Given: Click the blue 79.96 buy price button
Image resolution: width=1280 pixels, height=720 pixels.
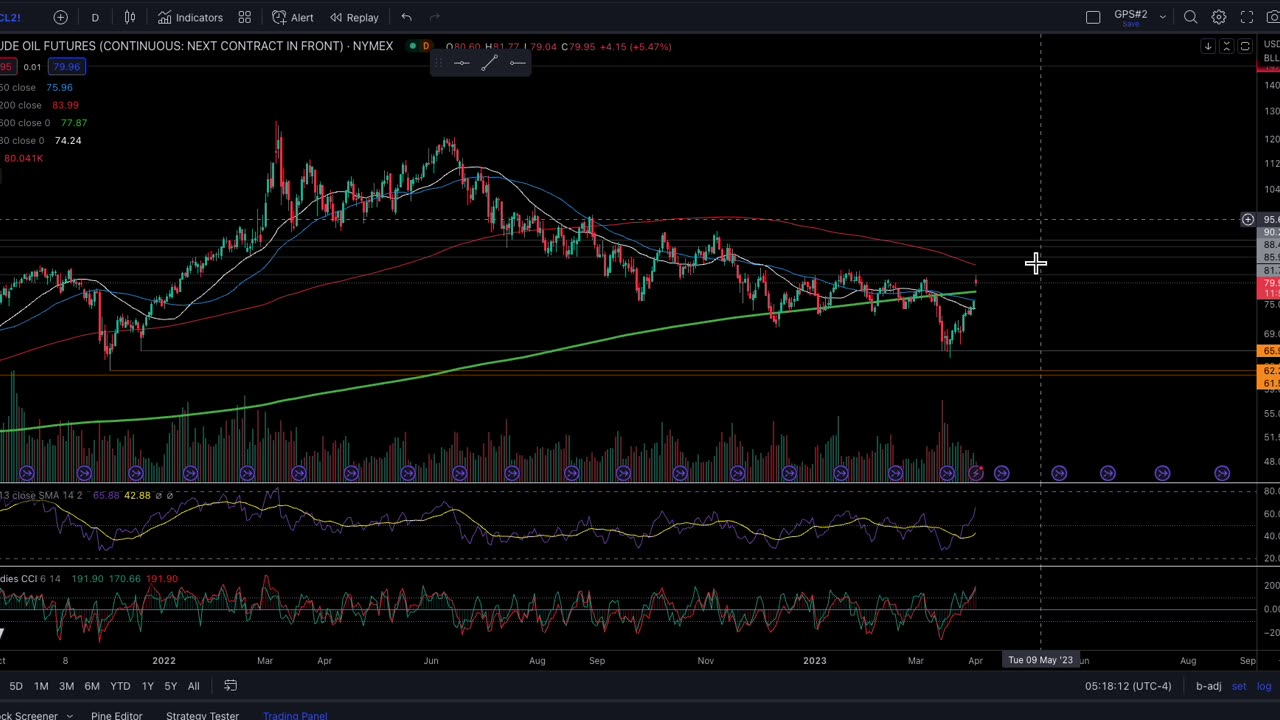Looking at the screenshot, I should 66,66.
